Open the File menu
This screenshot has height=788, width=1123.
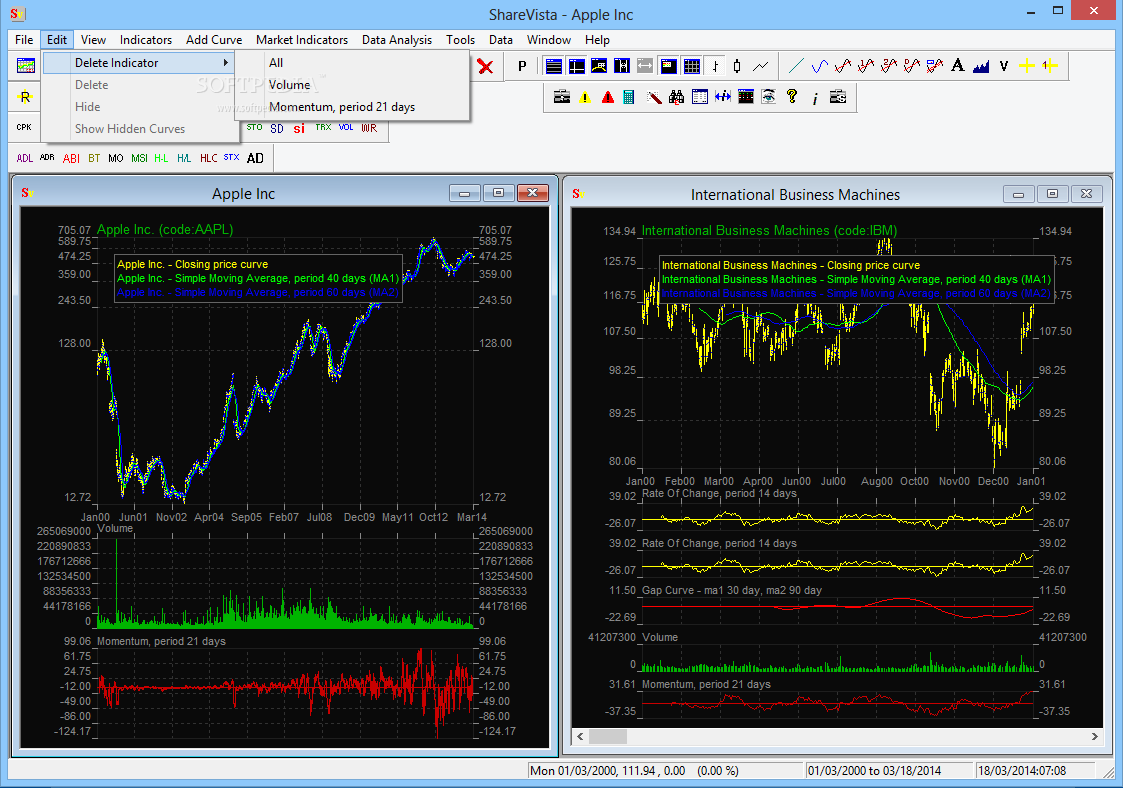click(x=24, y=40)
